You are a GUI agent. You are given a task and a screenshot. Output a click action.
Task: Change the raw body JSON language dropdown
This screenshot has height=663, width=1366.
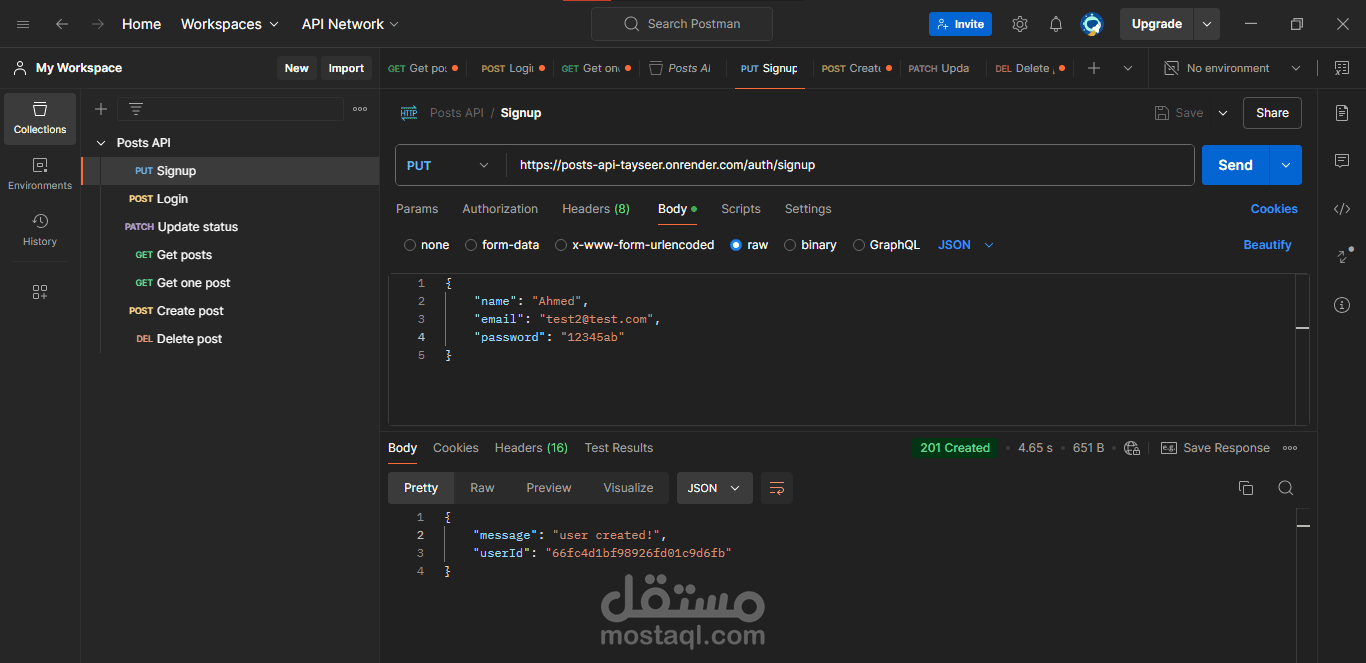tap(966, 245)
